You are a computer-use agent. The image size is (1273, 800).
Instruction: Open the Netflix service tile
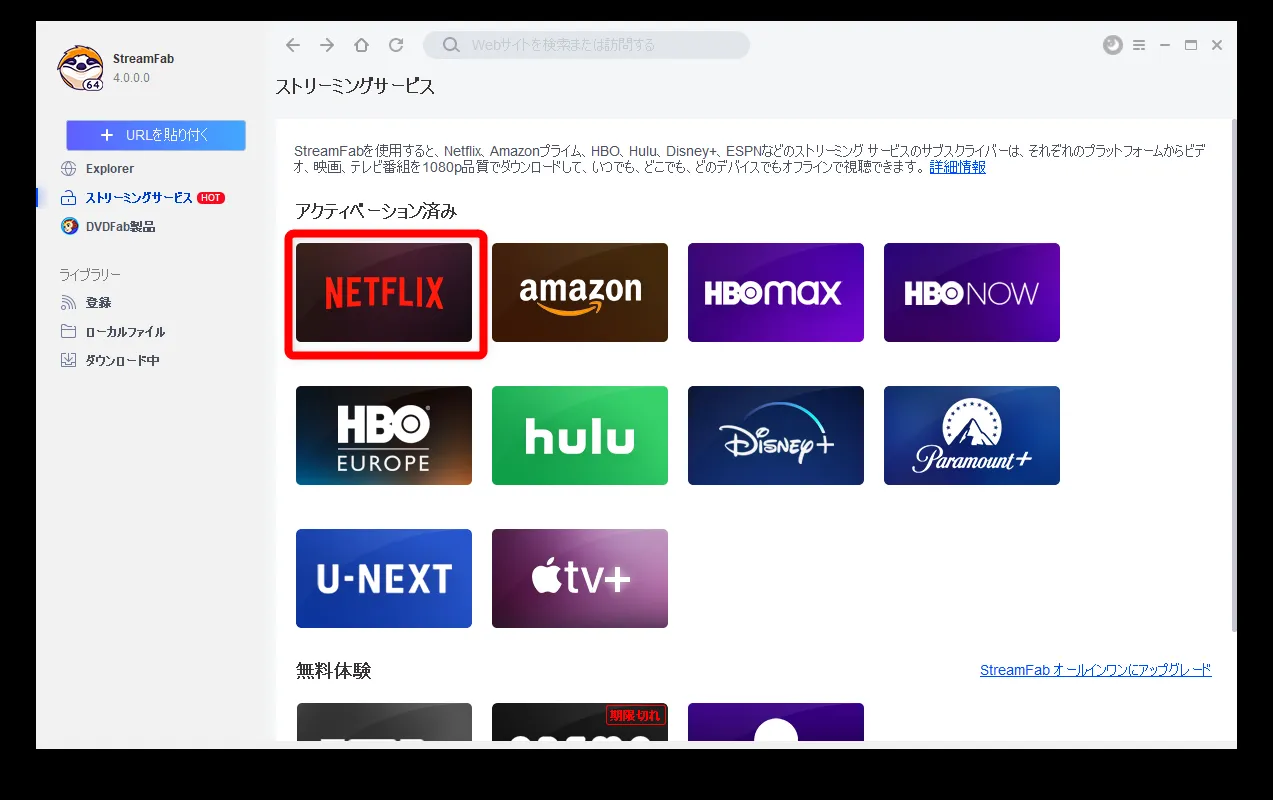[384, 292]
